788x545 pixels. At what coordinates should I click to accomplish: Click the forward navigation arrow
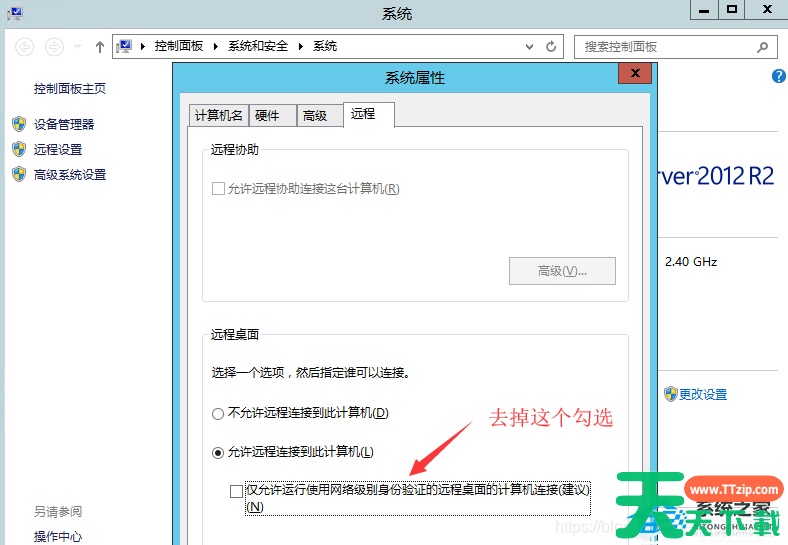point(54,47)
